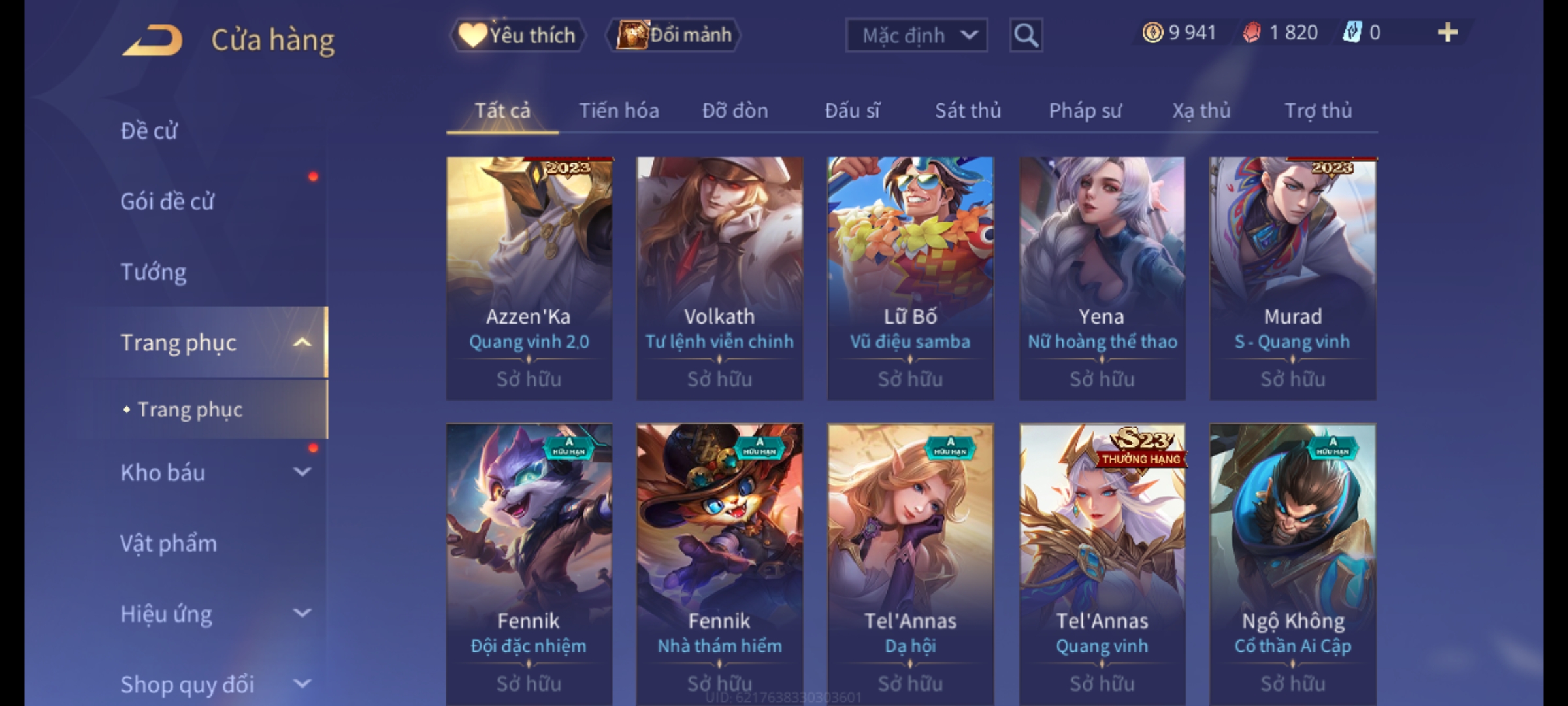The height and width of the screenshot is (706, 1568).
Task: Tap the blue voucher currency icon
Action: pyautogui.click(x=1352, y=33)
